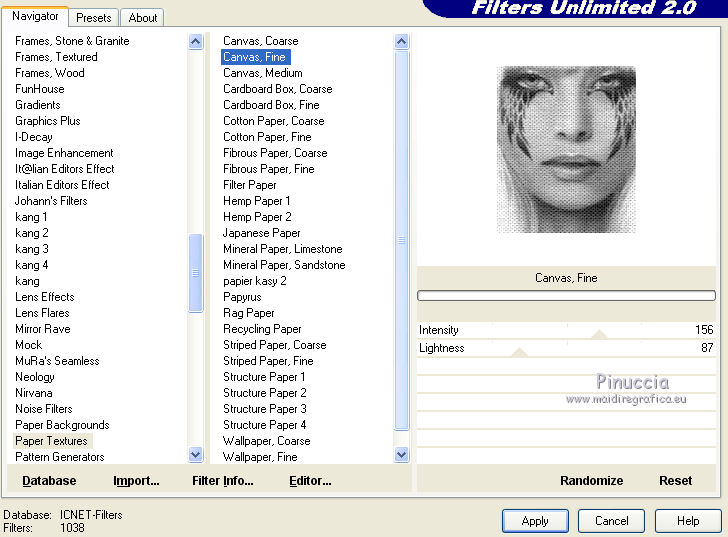This screenshot has width=728, height=537.
Task: Open the Graphics Plus category
Action: point(48,121)
